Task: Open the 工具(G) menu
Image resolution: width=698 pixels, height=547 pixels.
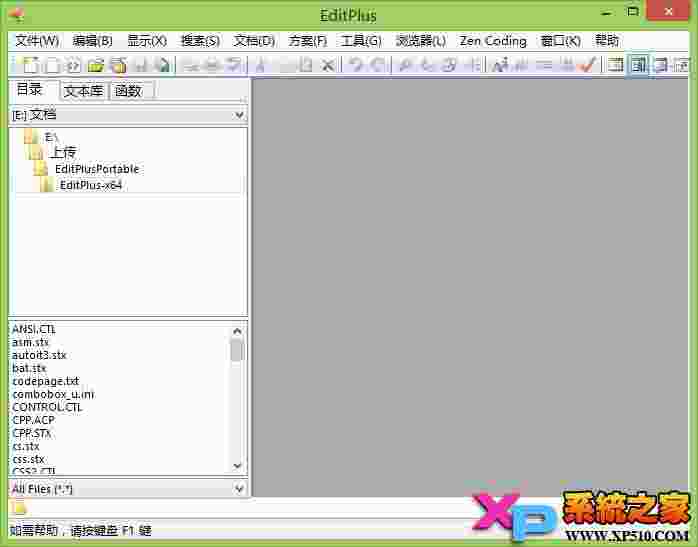Action: point(361,41)
